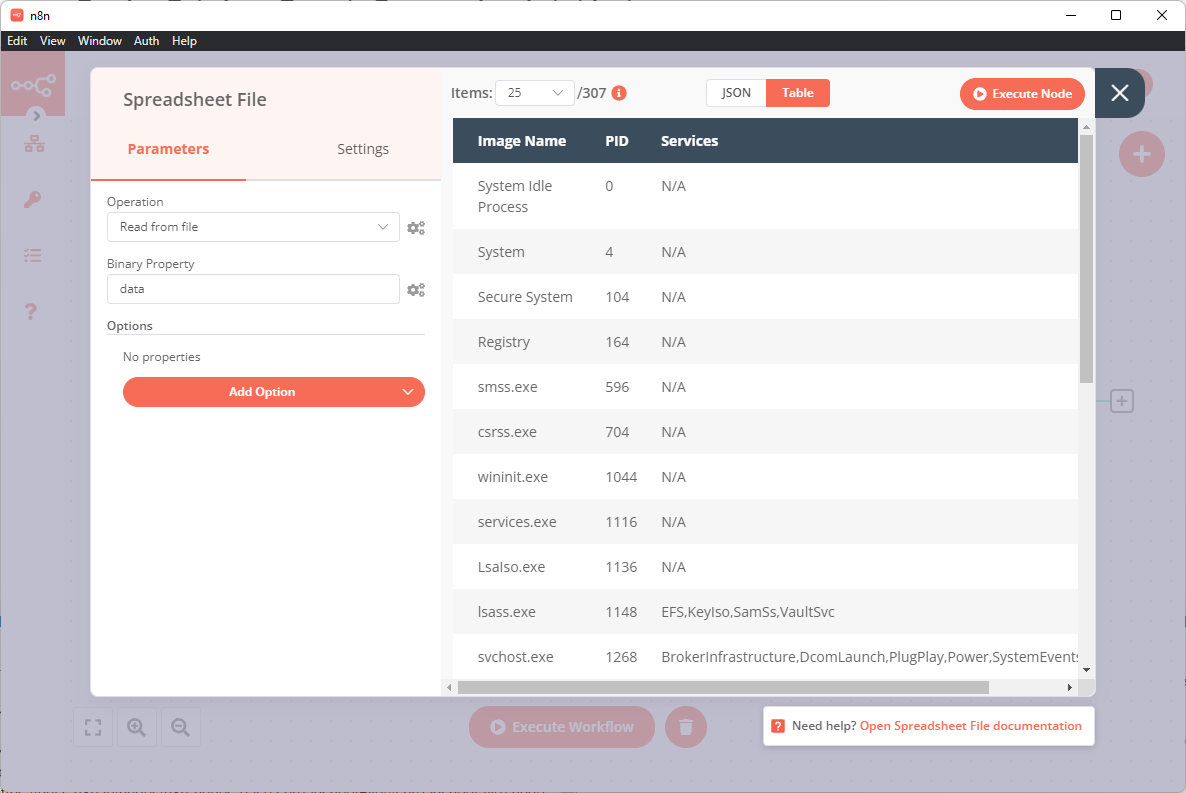Open the network templates sidebar icon
The height and width of the screenshot is (793, 1186).
click(x=34, y=144)
